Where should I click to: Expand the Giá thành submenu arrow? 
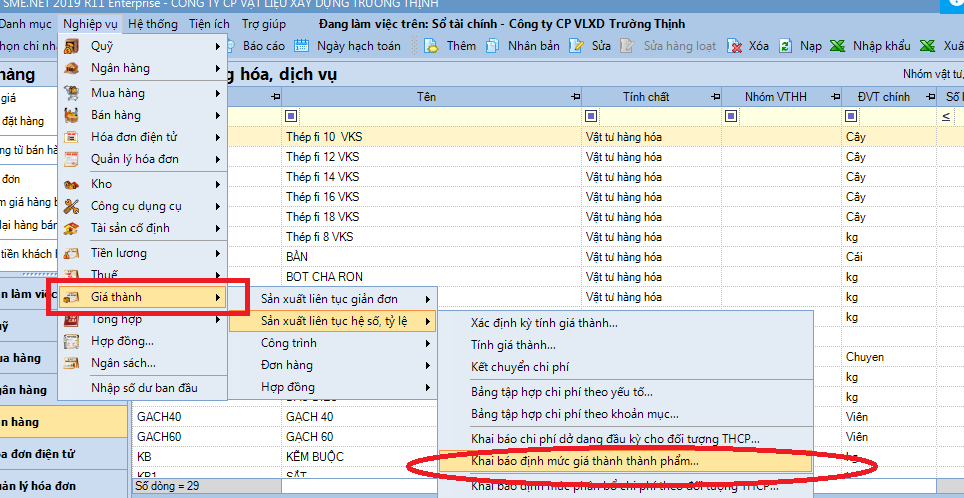[218, 298]
